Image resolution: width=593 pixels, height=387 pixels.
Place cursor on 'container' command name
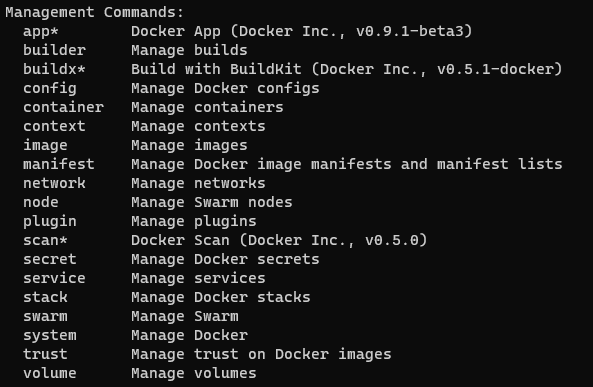[x=64, y=107]
